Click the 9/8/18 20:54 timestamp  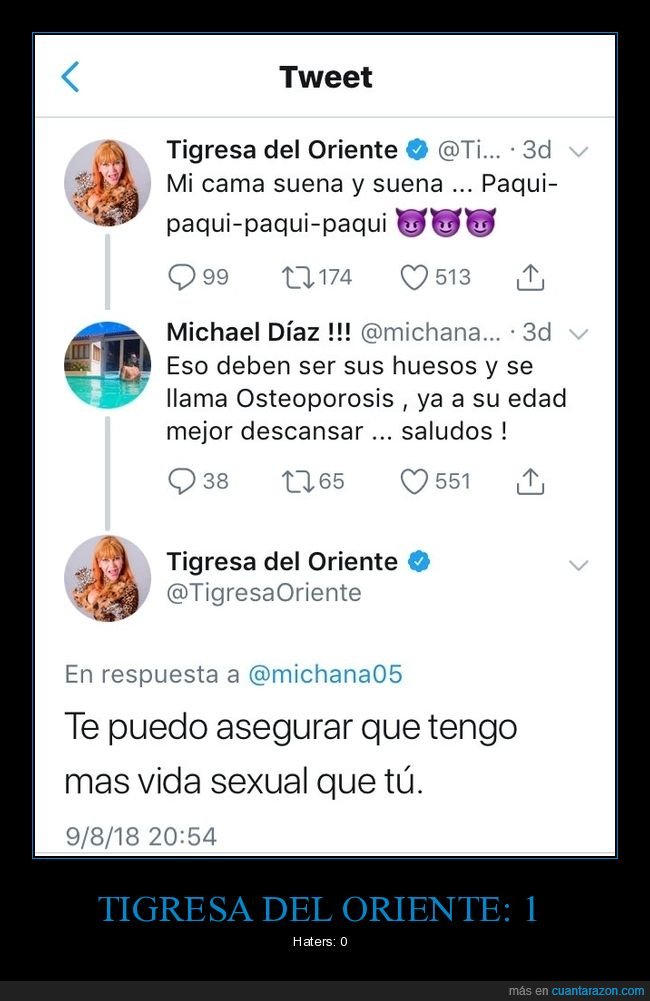(140, 836)
